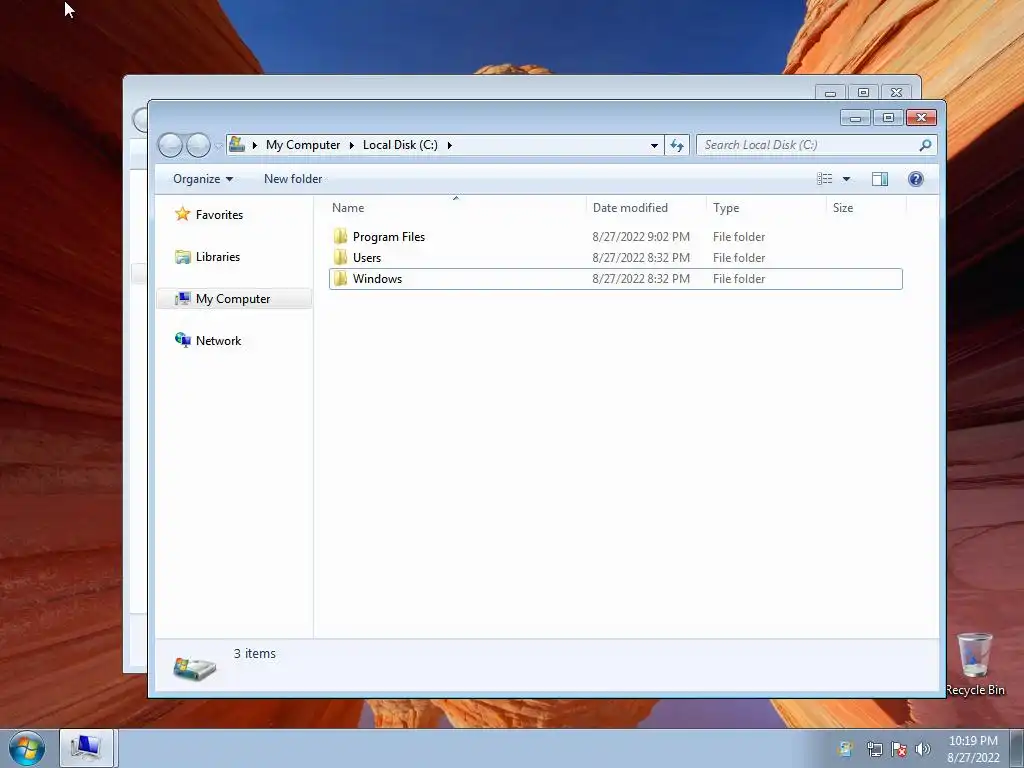Screen dimensions: 1024x768
Task: Click the Libraries icon in sidebar
Action: click(x=182, y=257)
